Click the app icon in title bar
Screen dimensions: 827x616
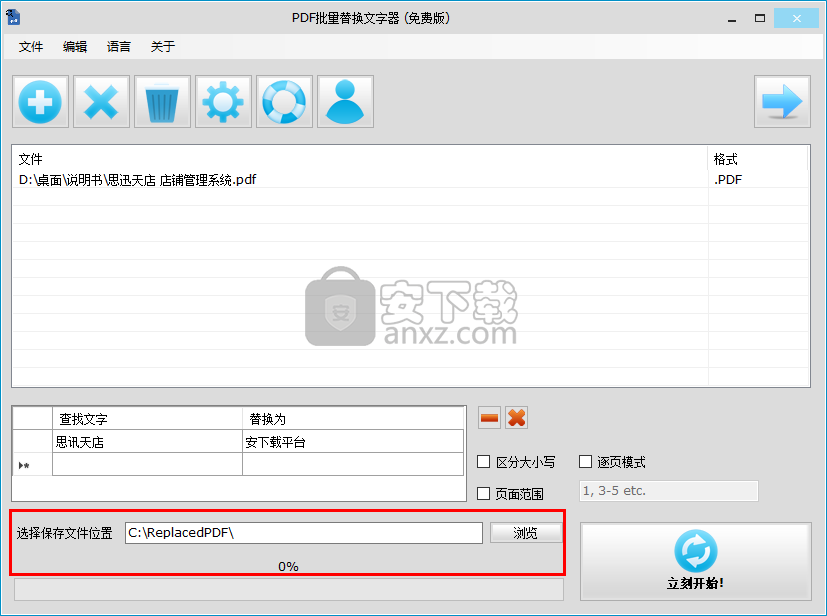[x=13, y=17]
